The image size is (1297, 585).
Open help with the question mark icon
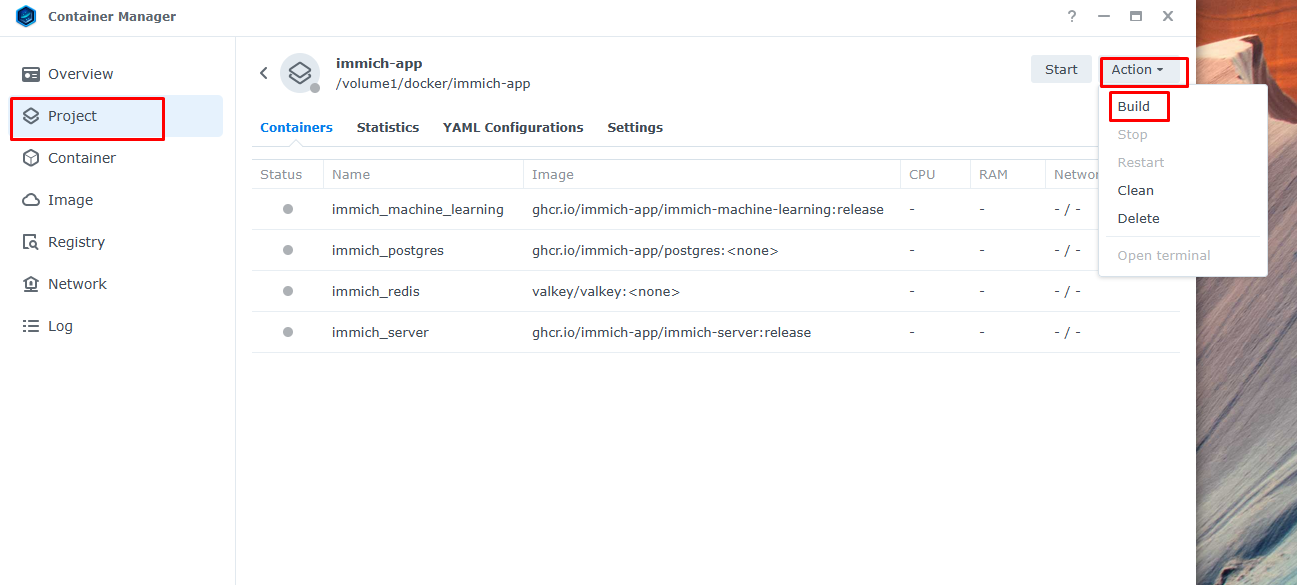click(1072, 17)
